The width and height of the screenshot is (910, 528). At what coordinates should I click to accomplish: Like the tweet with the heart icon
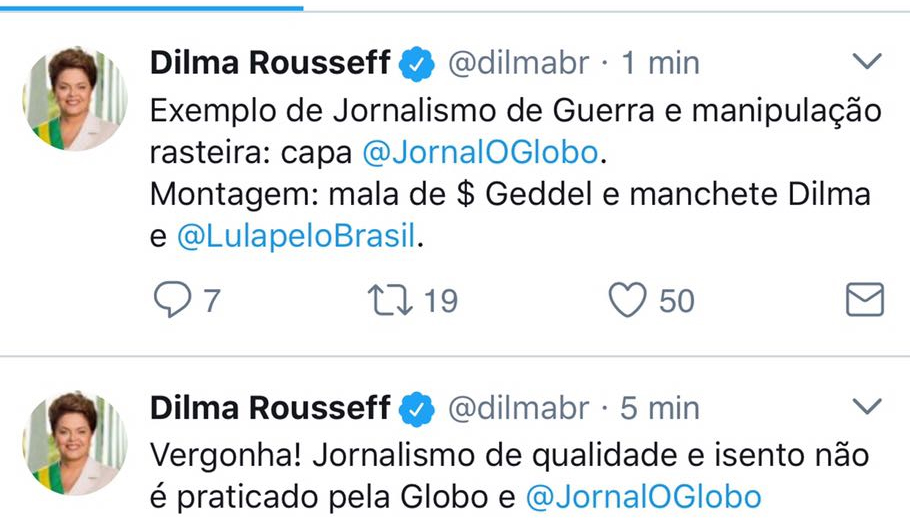click(x=628, y=300)
